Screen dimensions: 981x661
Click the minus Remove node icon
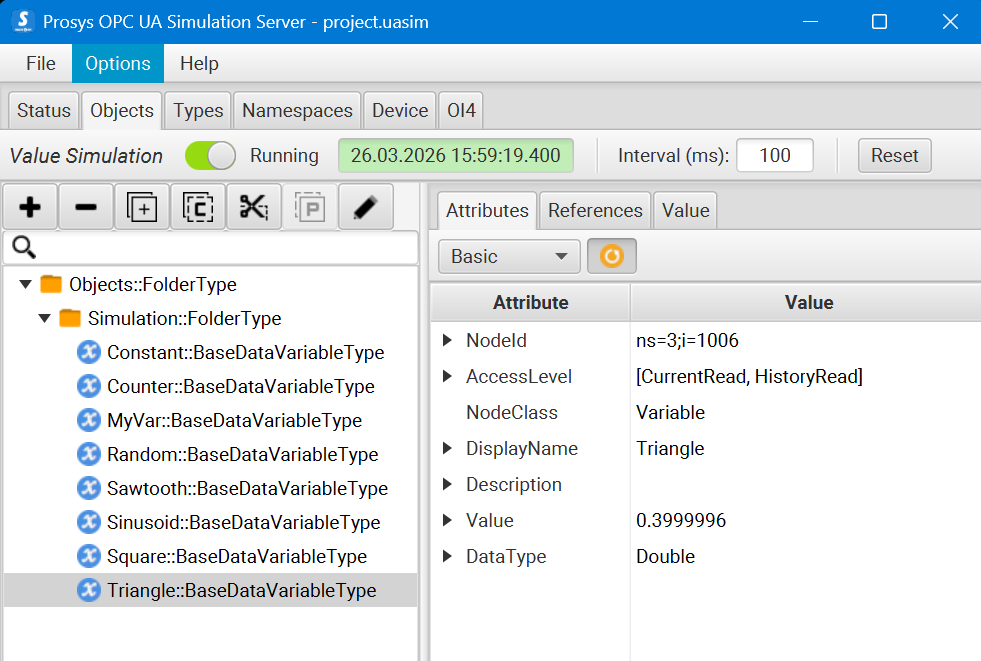pos(86,207)
